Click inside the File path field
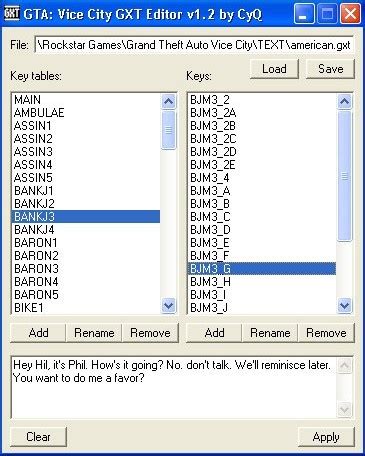The height and width of the screenshot is (456, 365). [194, 45]
